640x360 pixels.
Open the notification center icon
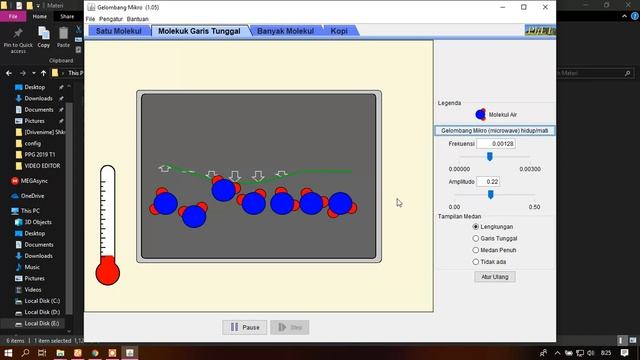624,353
